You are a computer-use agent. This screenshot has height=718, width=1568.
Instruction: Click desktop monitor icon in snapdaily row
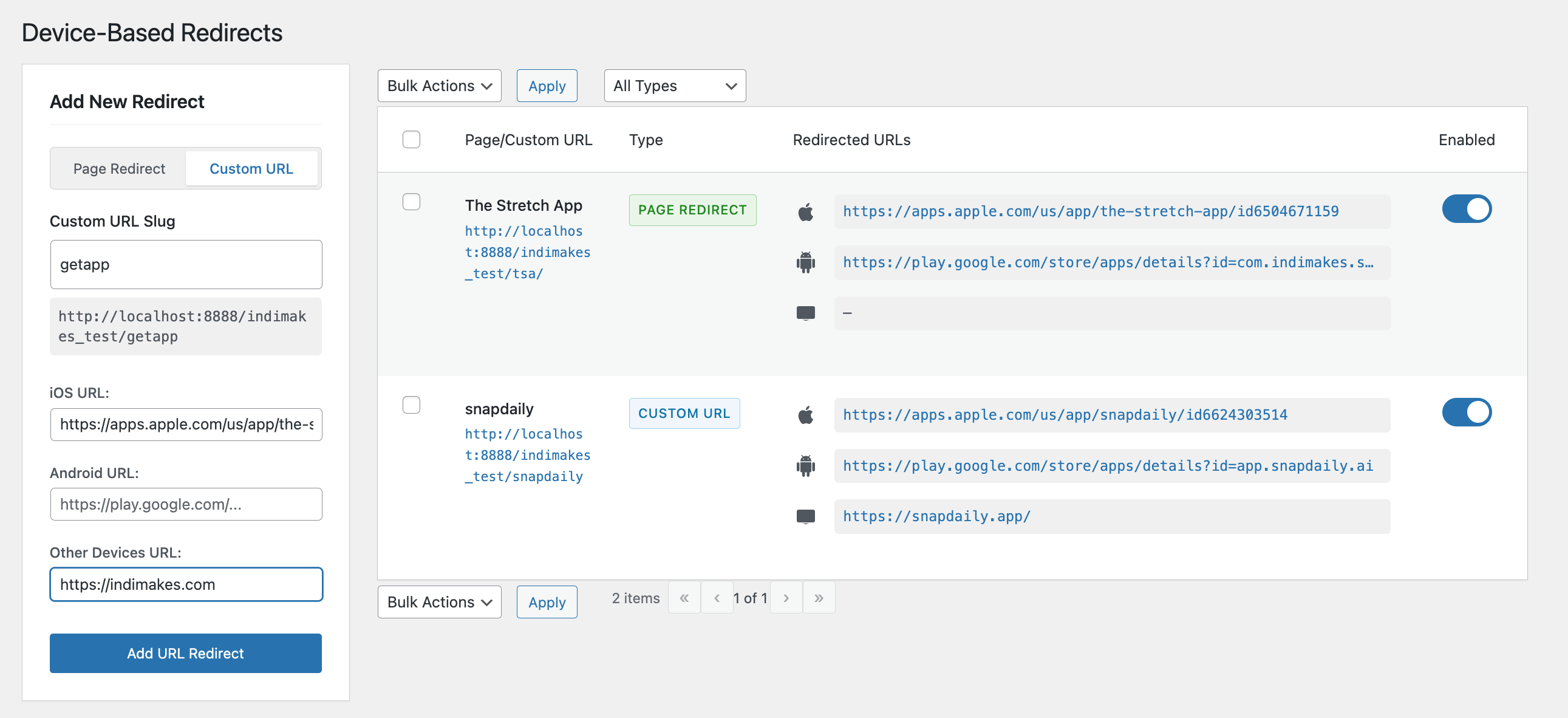click(x=805, y=516)
